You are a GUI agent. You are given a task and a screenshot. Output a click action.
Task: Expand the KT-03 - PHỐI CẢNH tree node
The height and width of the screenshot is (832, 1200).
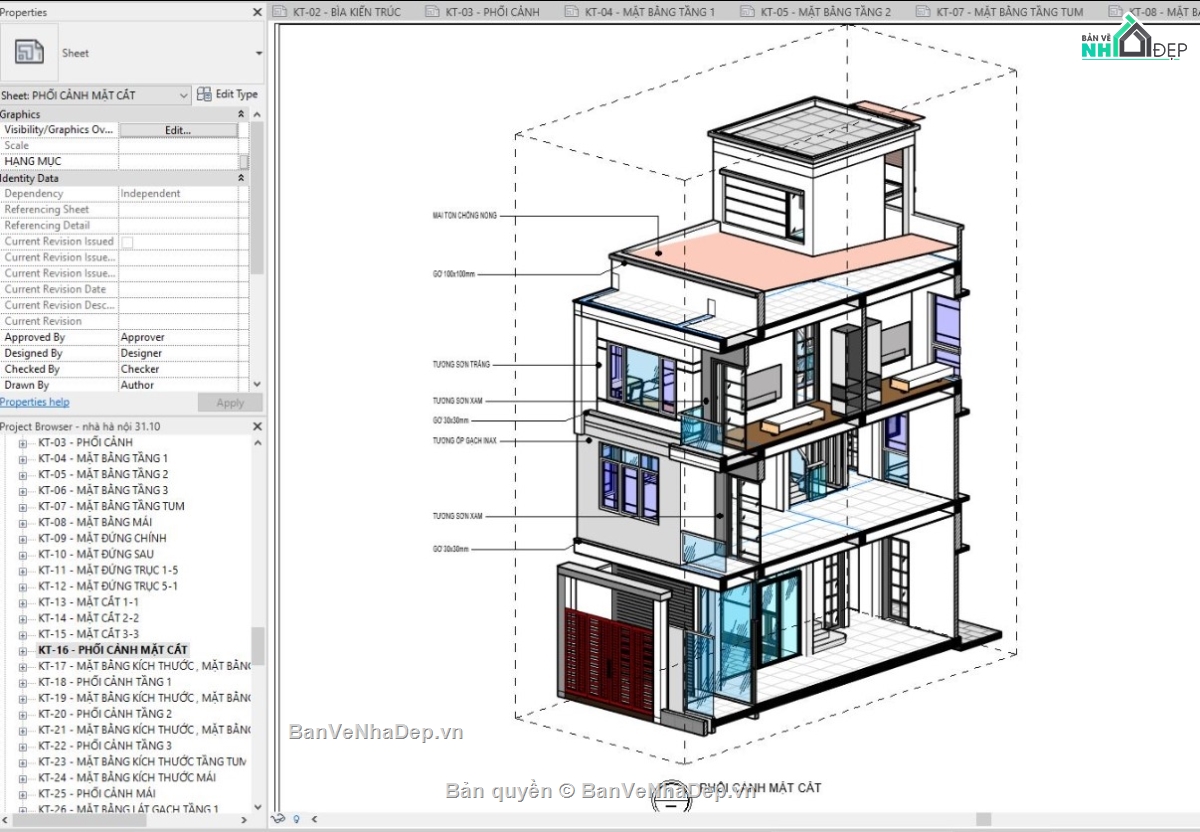tap(23, 442)
